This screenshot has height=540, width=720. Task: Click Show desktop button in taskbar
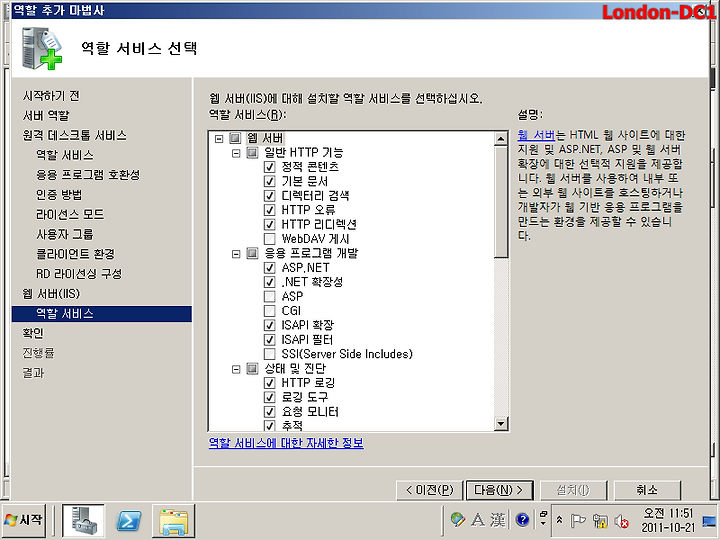tap(709, 521)
